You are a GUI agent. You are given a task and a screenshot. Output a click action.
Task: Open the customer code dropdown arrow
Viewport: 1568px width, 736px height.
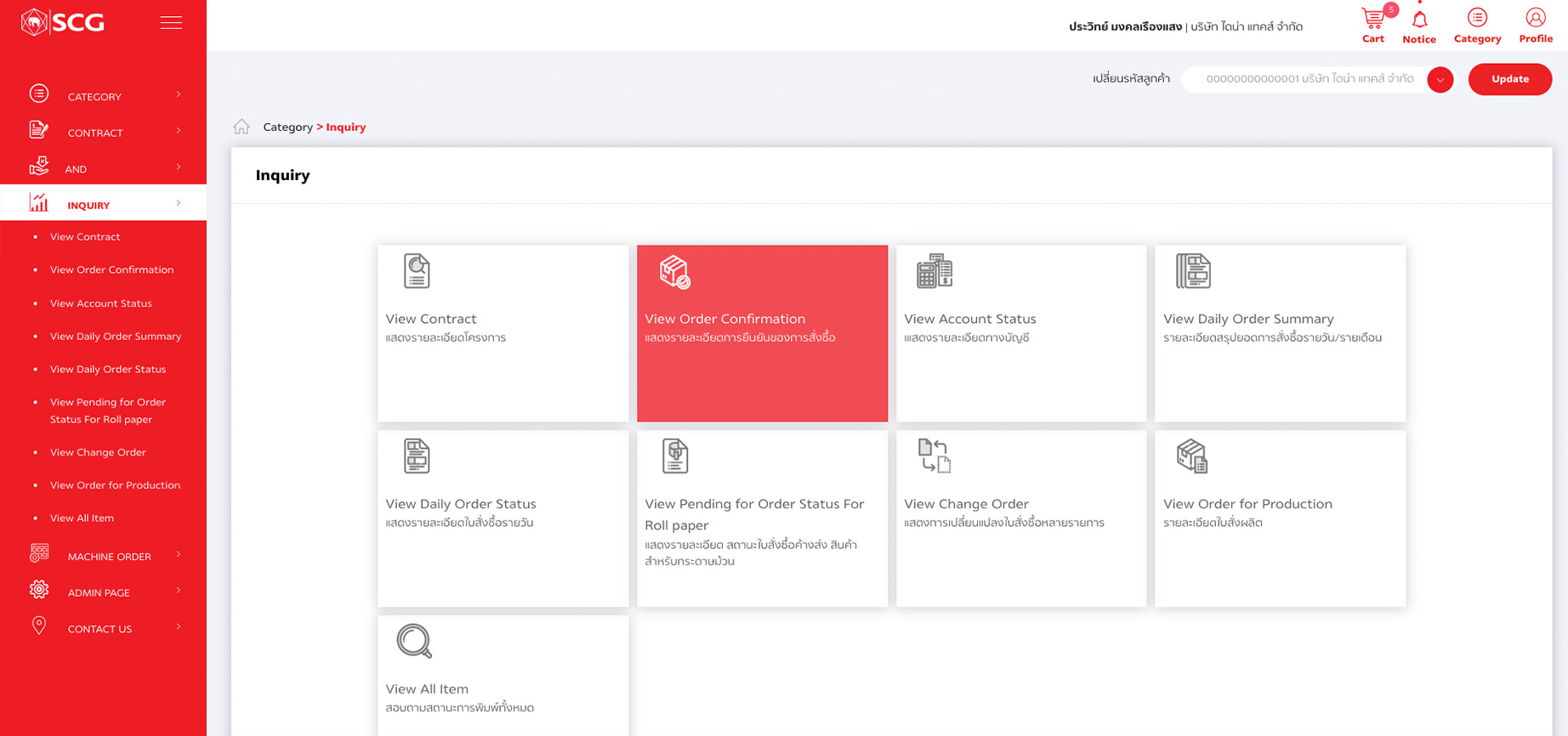tap(1440, 80)
